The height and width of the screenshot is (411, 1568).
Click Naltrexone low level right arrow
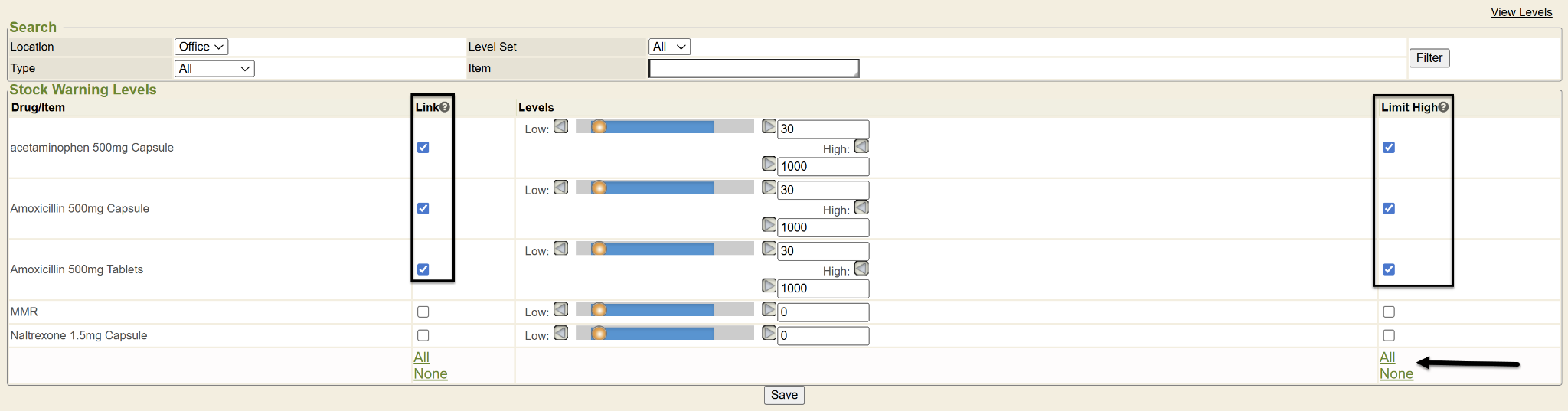(769, 333)
